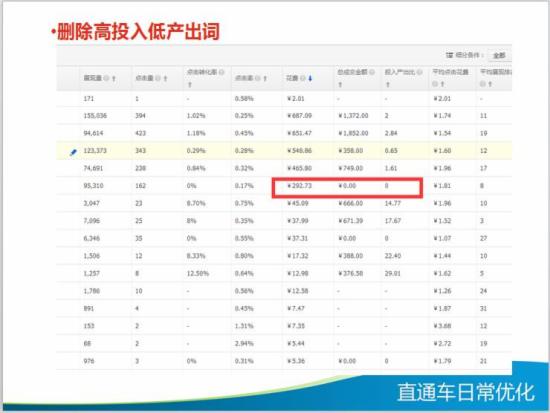Screen dimensions: 550x413
Task: Sort 投入产出比 column using arrow
Action: (388, 85)
